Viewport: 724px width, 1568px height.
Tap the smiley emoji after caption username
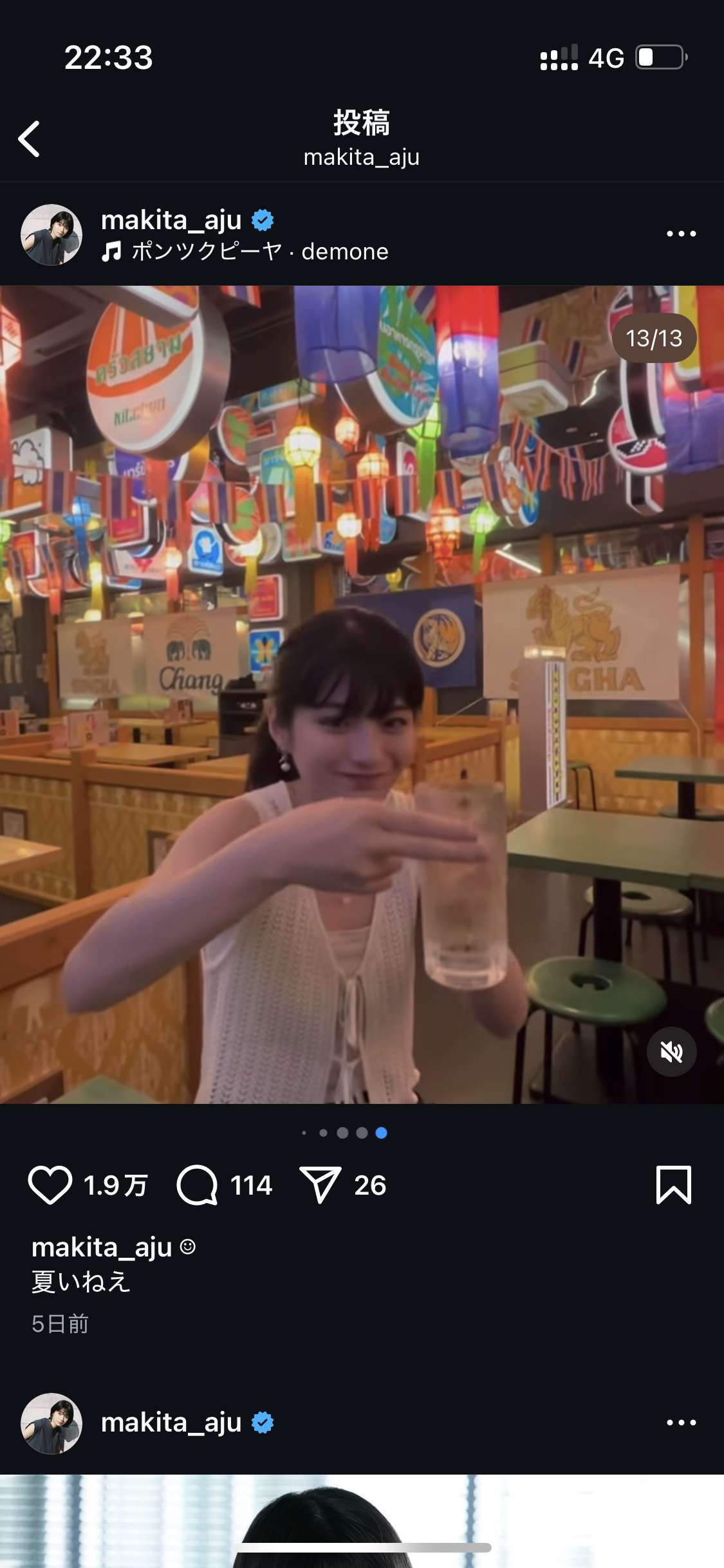click(x=188, y=1247)
